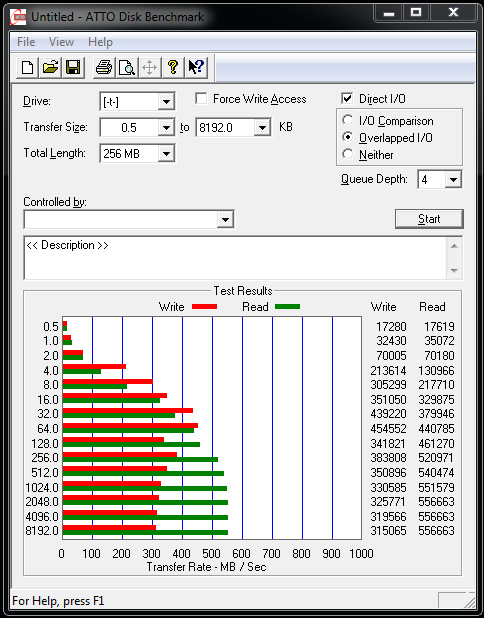Screen dimensions: 484x618
Task: Click the Description scrollbar down arrow
Action: point(454,271)
